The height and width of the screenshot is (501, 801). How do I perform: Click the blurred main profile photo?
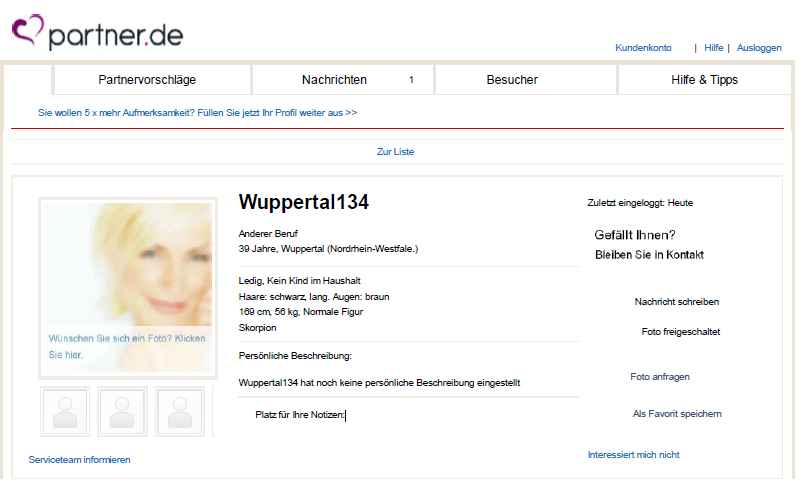tap(128, 288)
